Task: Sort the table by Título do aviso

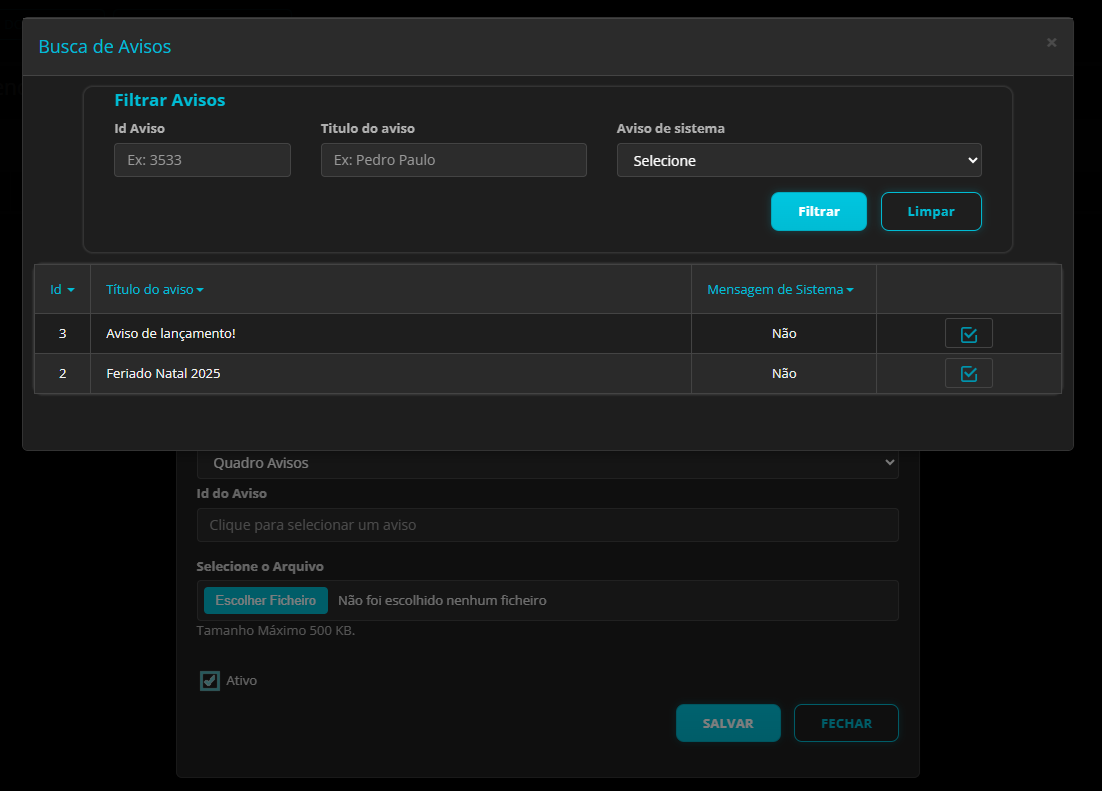Action: (154, 289)
